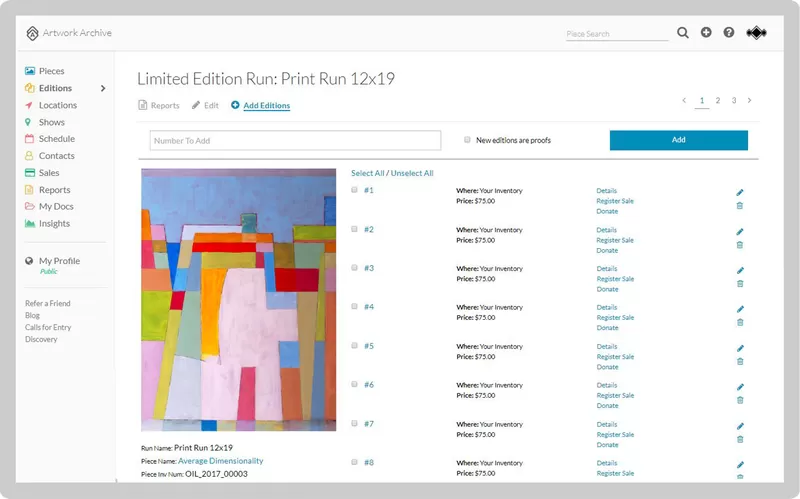Click Donate link for edition #7
This screenshot has width=800, height=499.
tap(607, 445)
